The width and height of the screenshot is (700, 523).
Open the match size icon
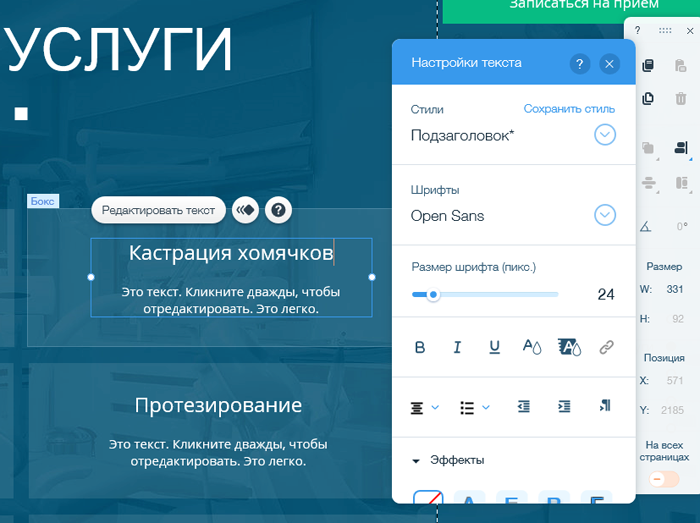[x=682, y=183]
